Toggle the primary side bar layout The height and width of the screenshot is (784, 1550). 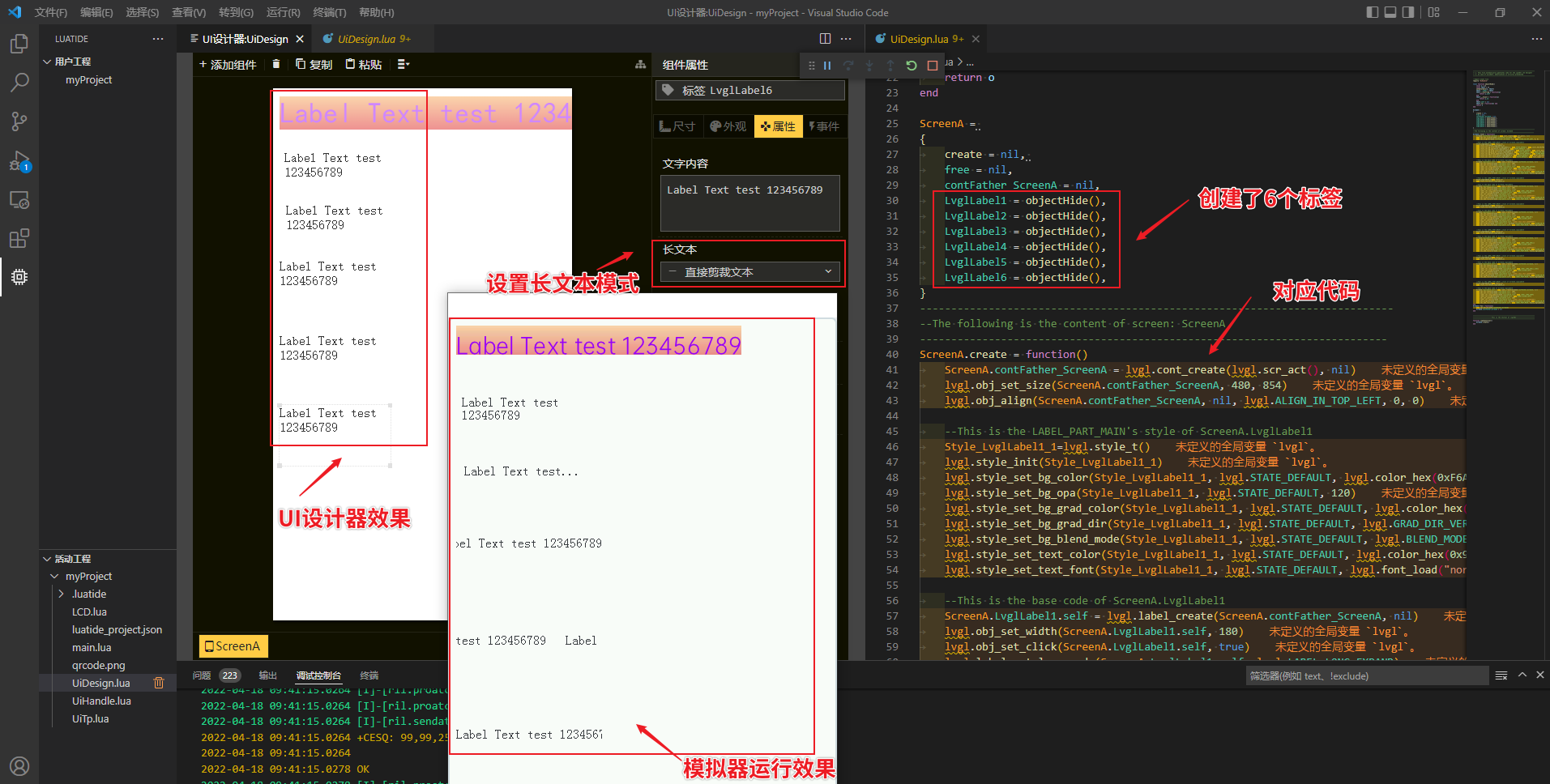(1372, 12)
